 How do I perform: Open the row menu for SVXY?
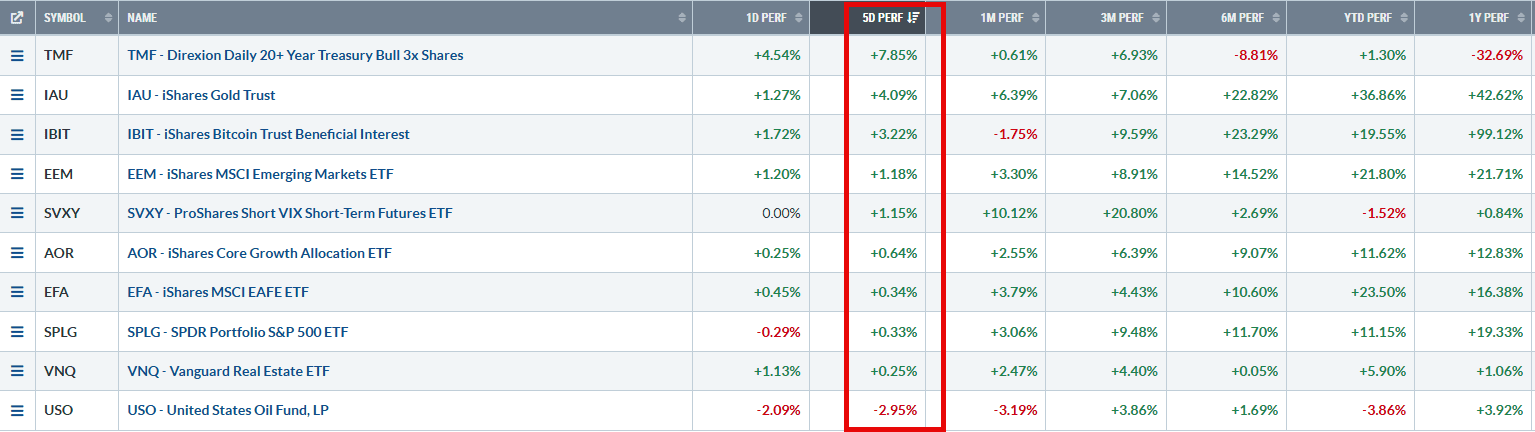coord(17,213)
